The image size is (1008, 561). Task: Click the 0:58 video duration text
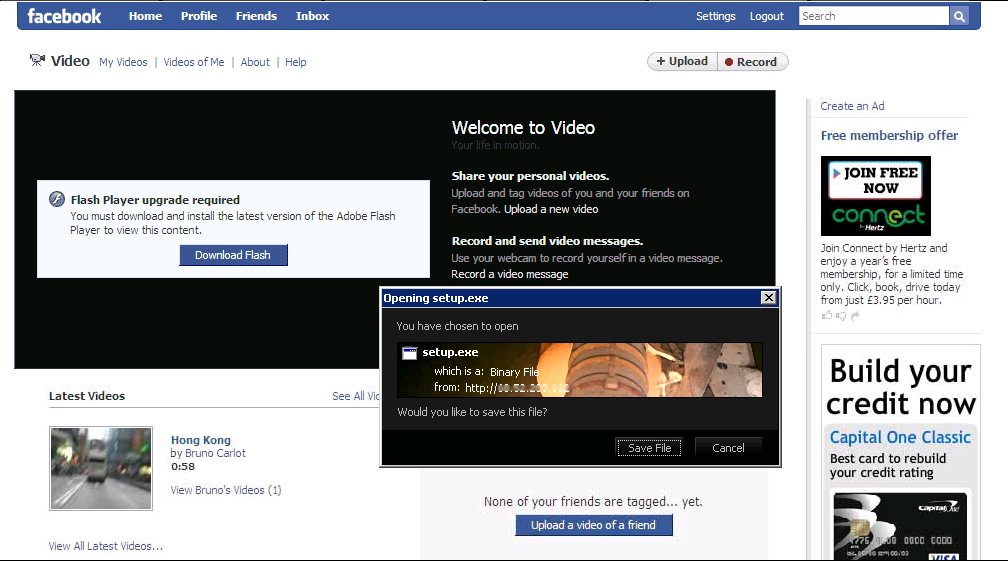click(x=183, y=467)
